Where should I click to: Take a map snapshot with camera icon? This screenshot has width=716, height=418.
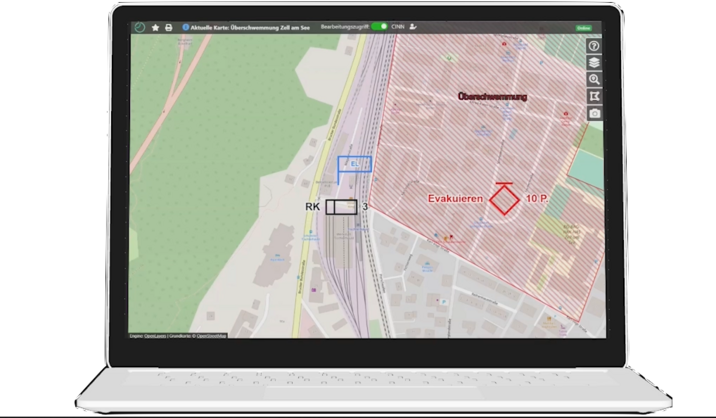pyautogui.click(x=594, y=113)
